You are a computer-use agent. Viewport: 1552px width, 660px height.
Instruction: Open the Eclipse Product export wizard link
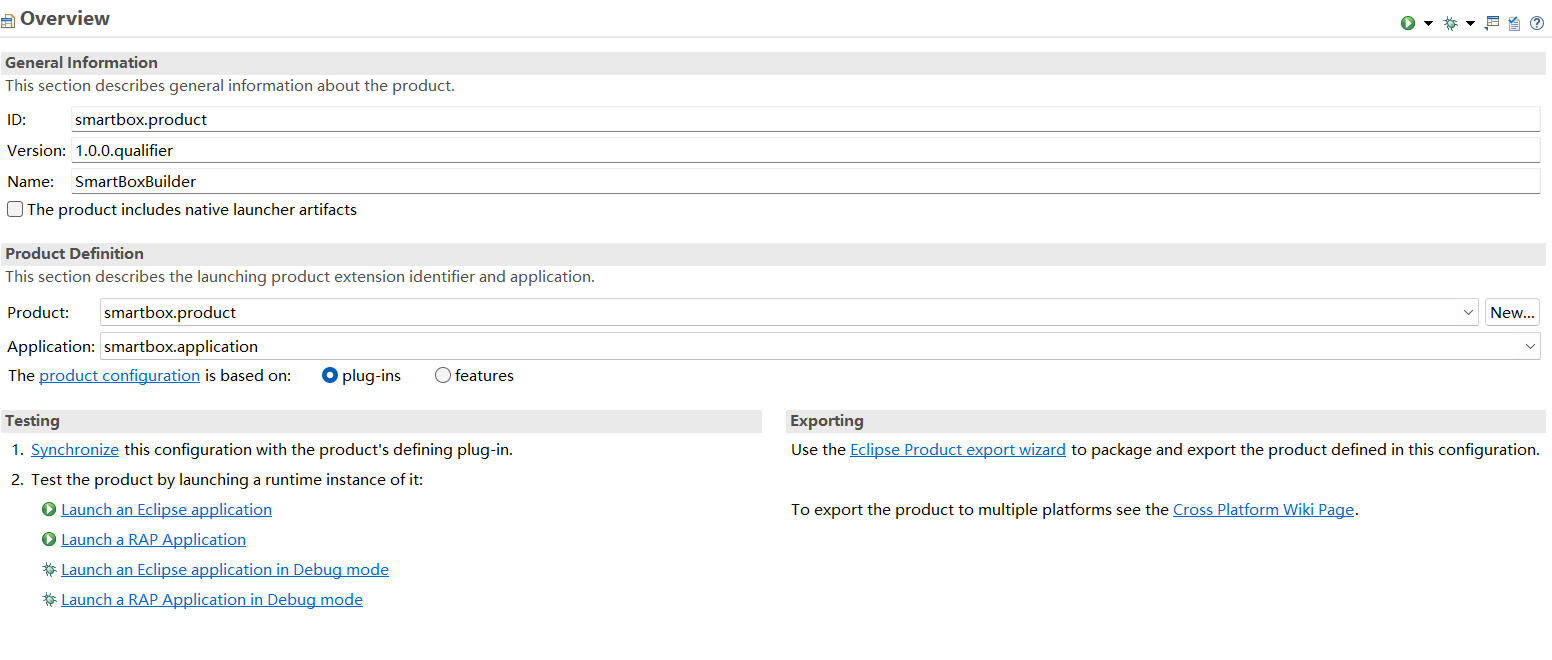(958, 450)
